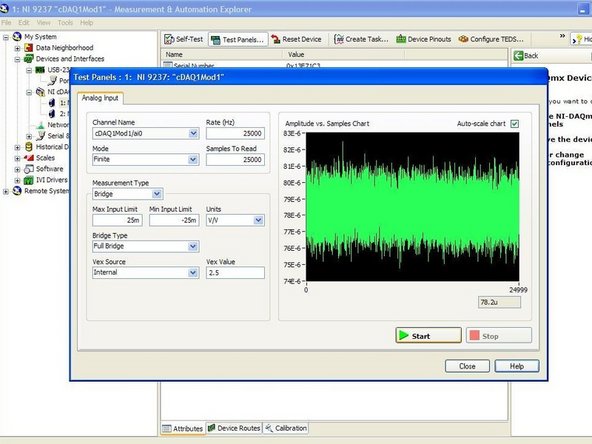592x444 pixels.
Task: Click the green waveform chart
Action: [412, 207]
